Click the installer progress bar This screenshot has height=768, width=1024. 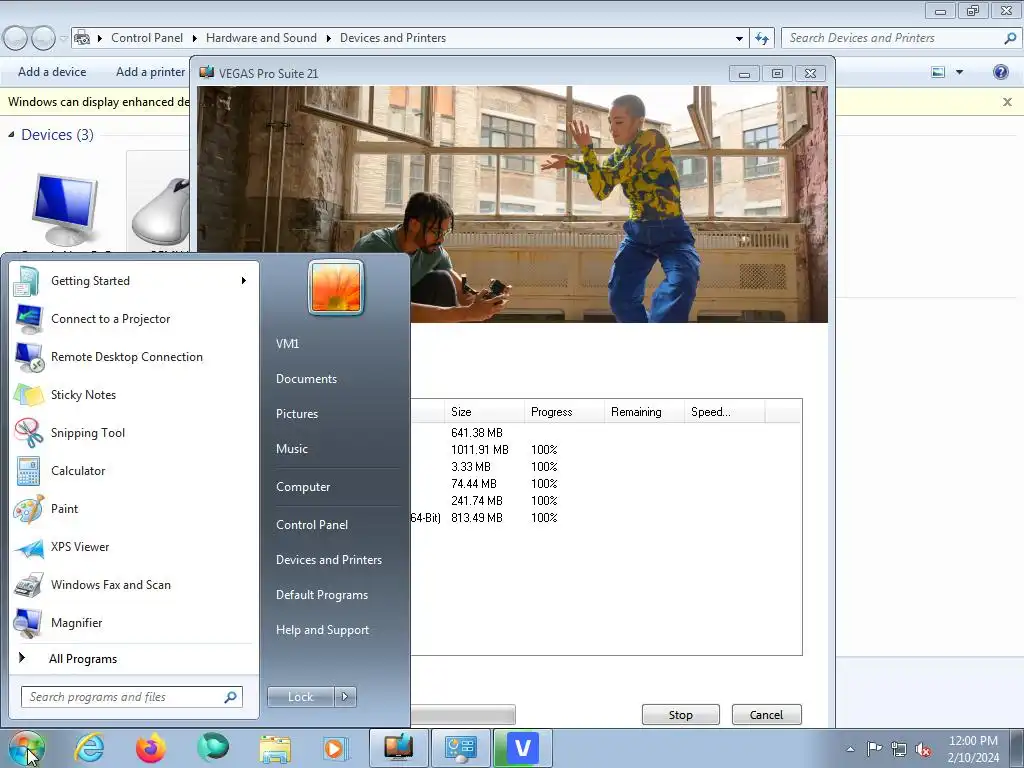pyautogui.click(x=463, y=714)
